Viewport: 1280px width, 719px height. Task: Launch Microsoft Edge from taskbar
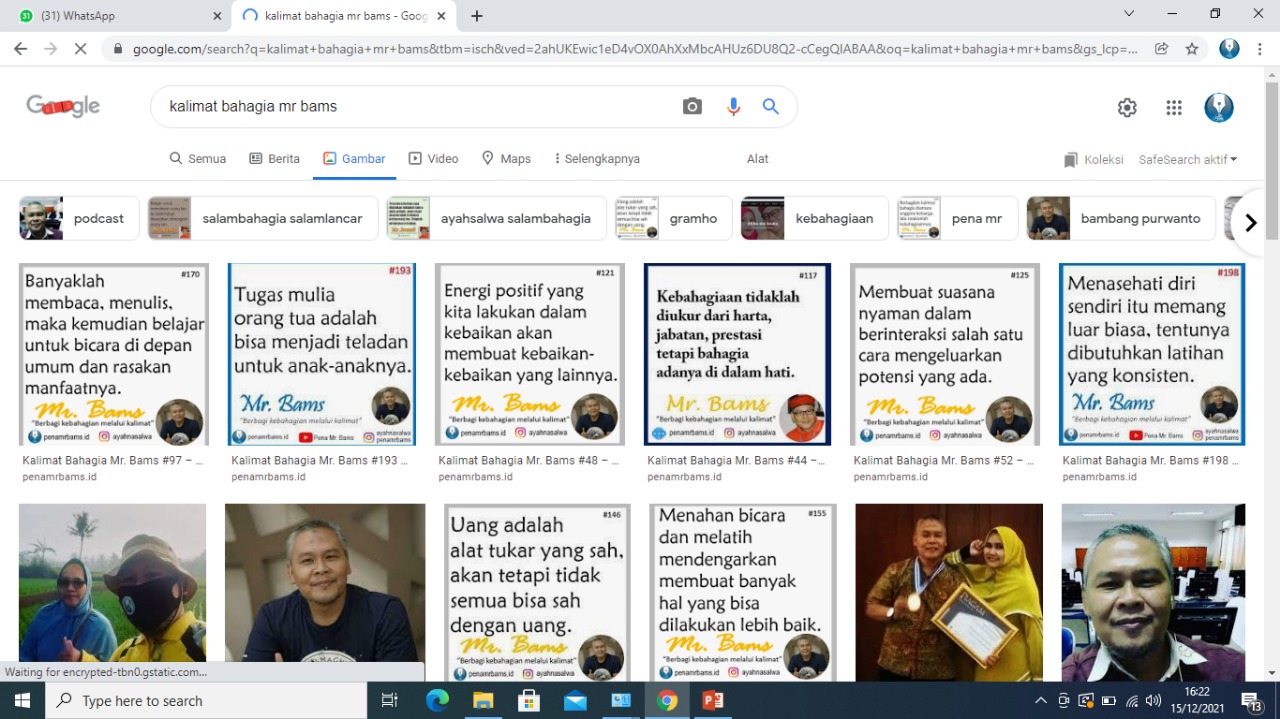coord(437,700)
